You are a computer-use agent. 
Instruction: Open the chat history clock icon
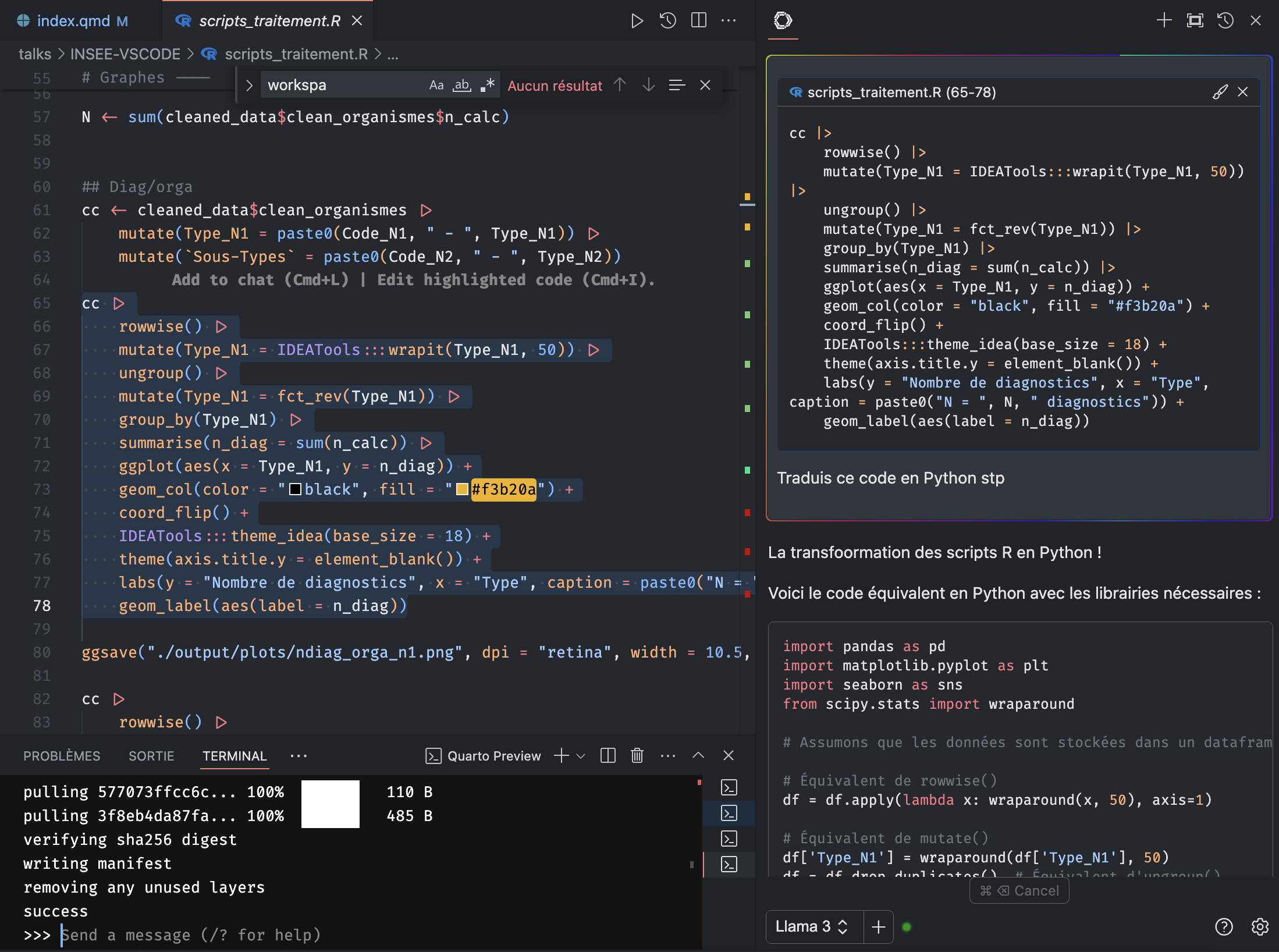1225,21
